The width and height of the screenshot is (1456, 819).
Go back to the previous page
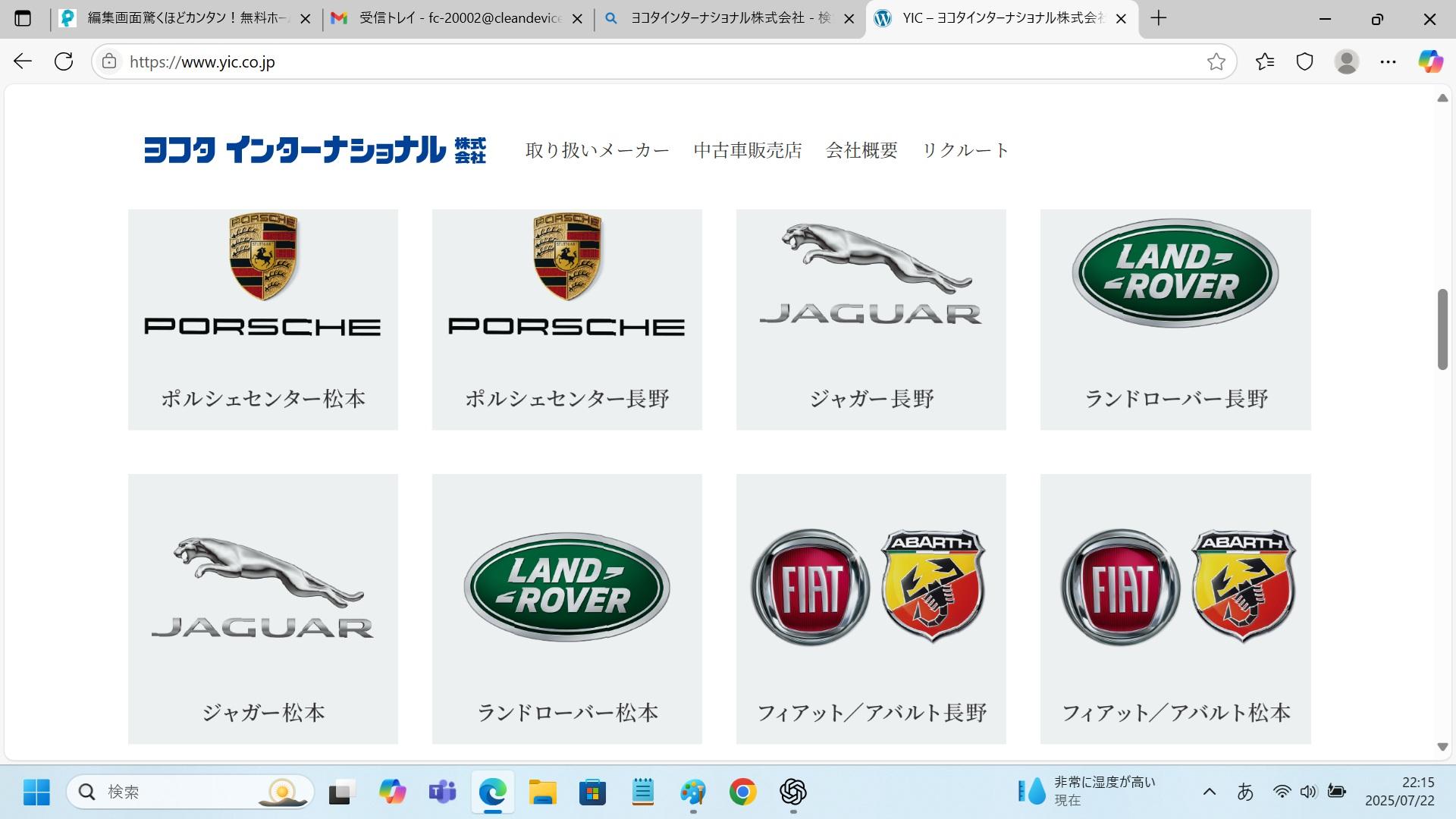click(23, 61)
